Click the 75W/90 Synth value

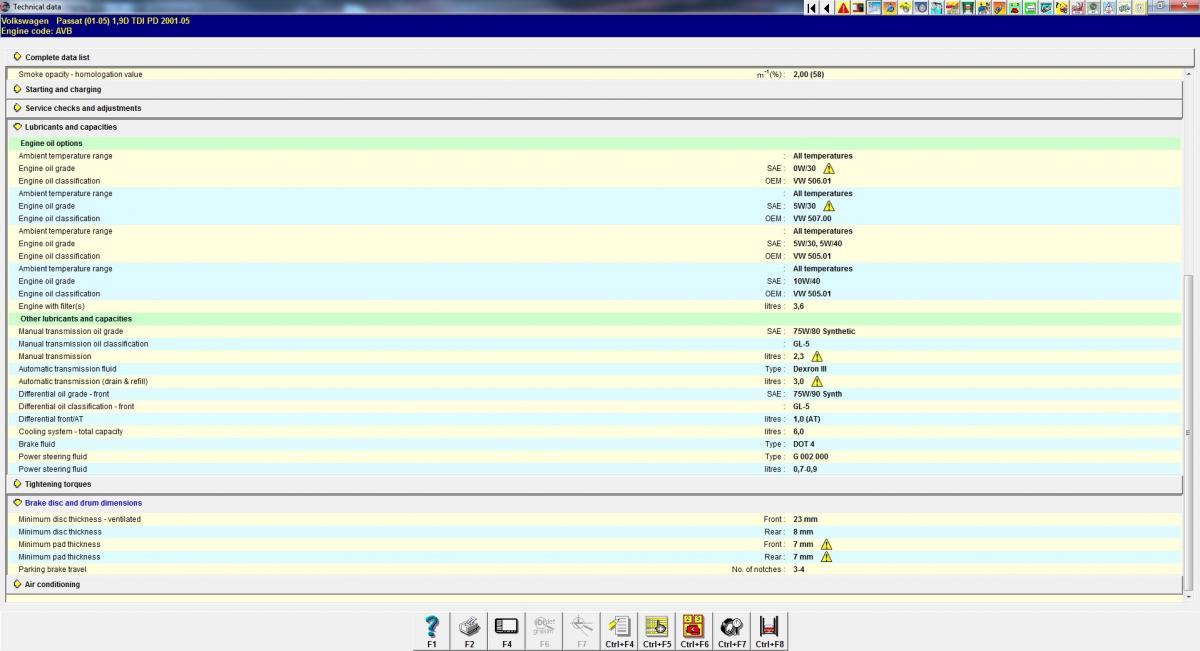818,394
